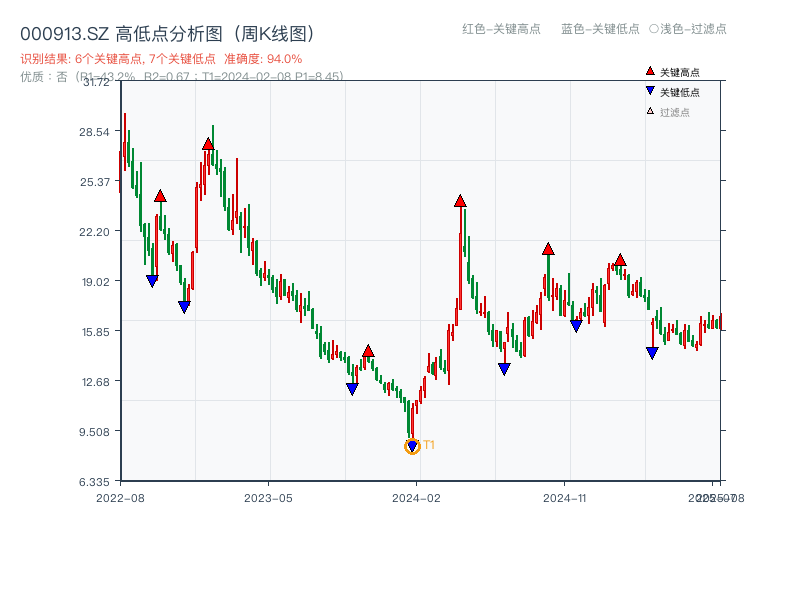Select the red 关键高点 legend triangle icon
Viewport: 800px width, 600px height.
(x=648, y=70)
